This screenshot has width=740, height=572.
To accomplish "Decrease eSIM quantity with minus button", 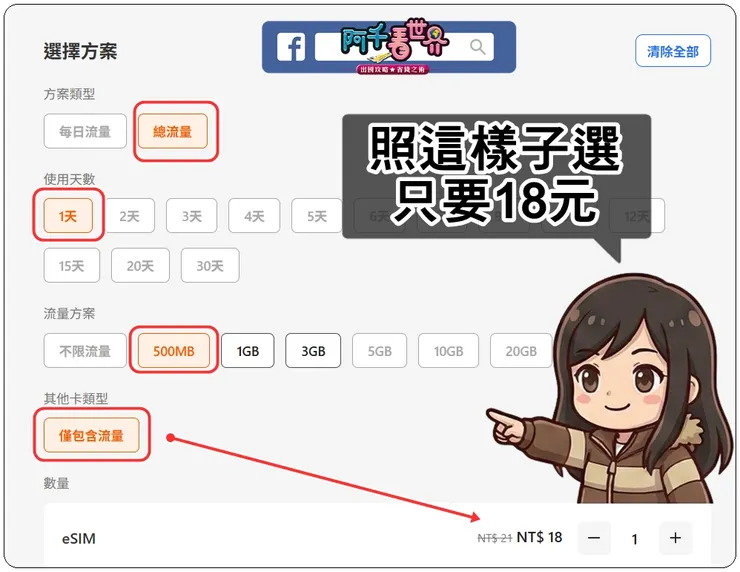I will pyautogui.click(x=594, y=538).
